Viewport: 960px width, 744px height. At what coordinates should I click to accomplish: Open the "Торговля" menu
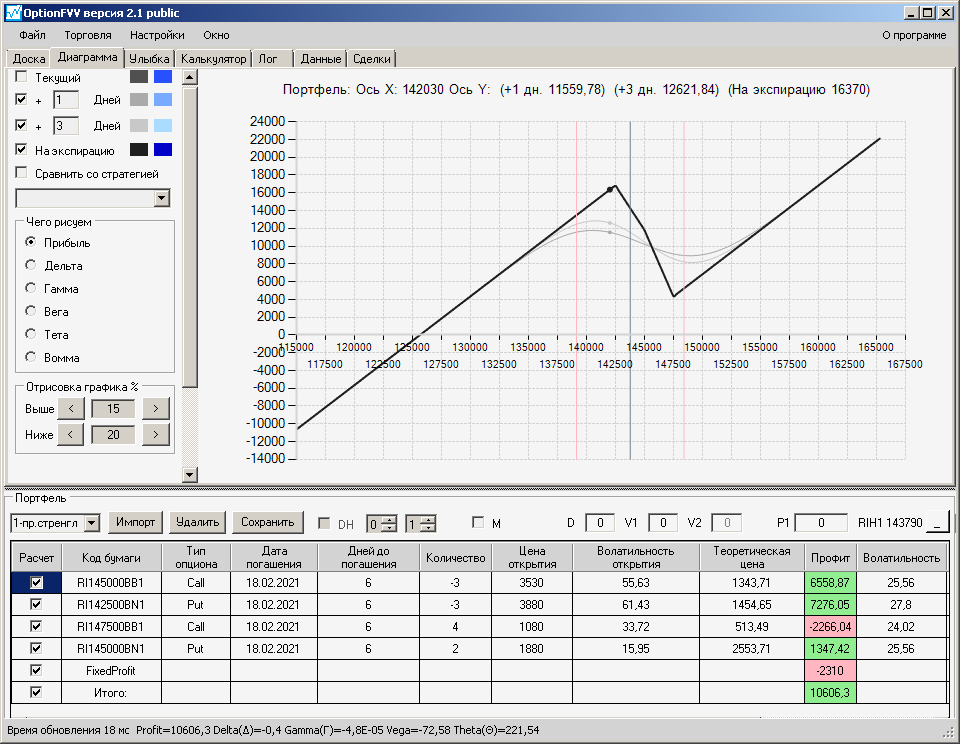click(x=88, y=35)
